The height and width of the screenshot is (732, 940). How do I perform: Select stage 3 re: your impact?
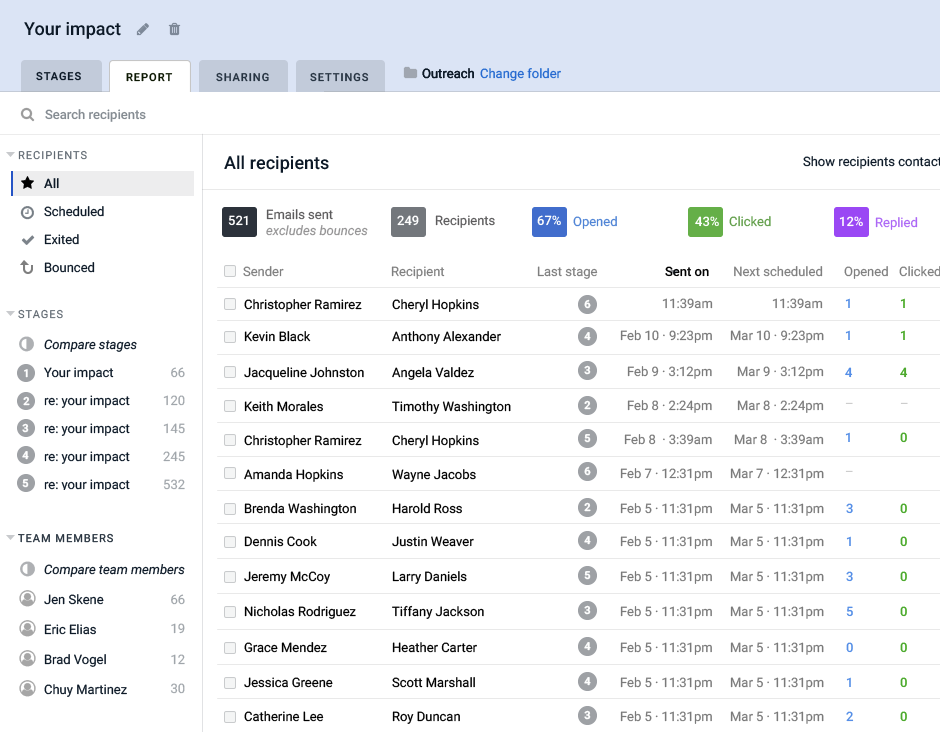click(87, 429)
